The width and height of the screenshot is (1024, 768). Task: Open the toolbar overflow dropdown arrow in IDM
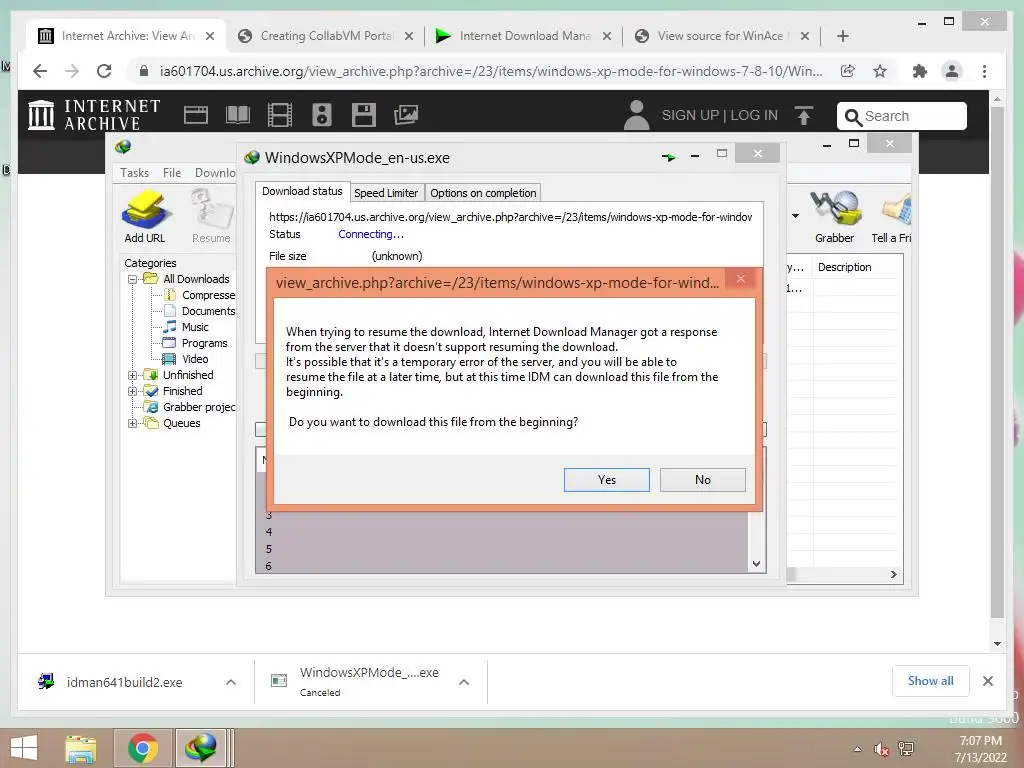coord(795,216)
